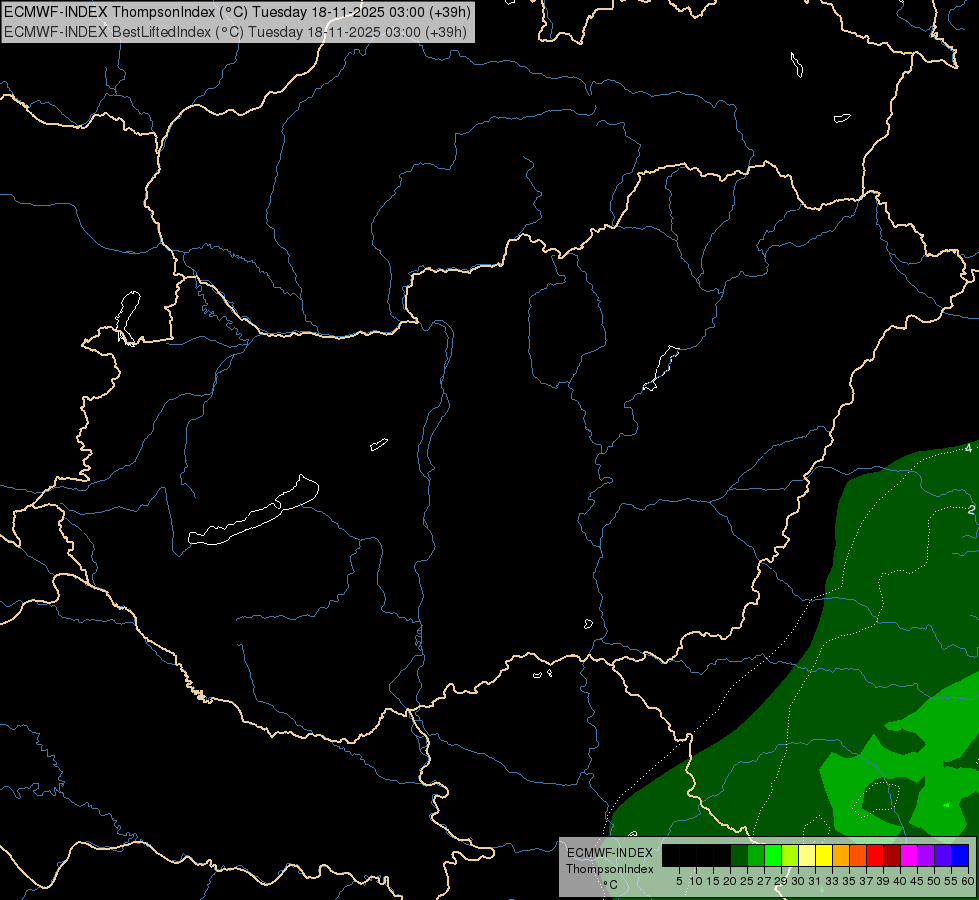Screen dimensions: 979x900
Task: Select the orange-red 35–37 legend swatch
Action: pos(858,855)
